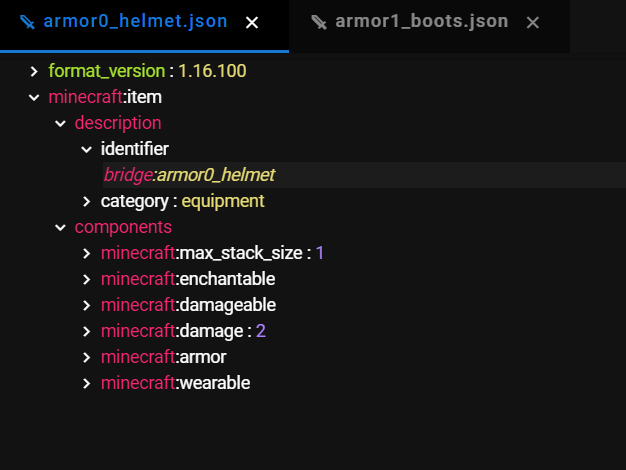The image size is (626, 470).
Task: Collapse the description node
Action: point(60,123)
